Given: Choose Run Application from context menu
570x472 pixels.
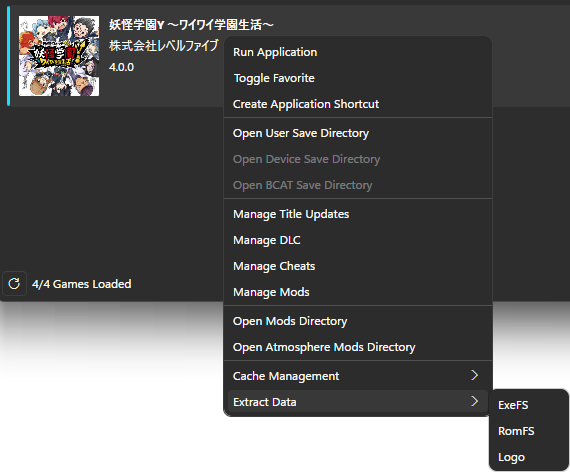Looking at the screenshot, I should [358, 52].
